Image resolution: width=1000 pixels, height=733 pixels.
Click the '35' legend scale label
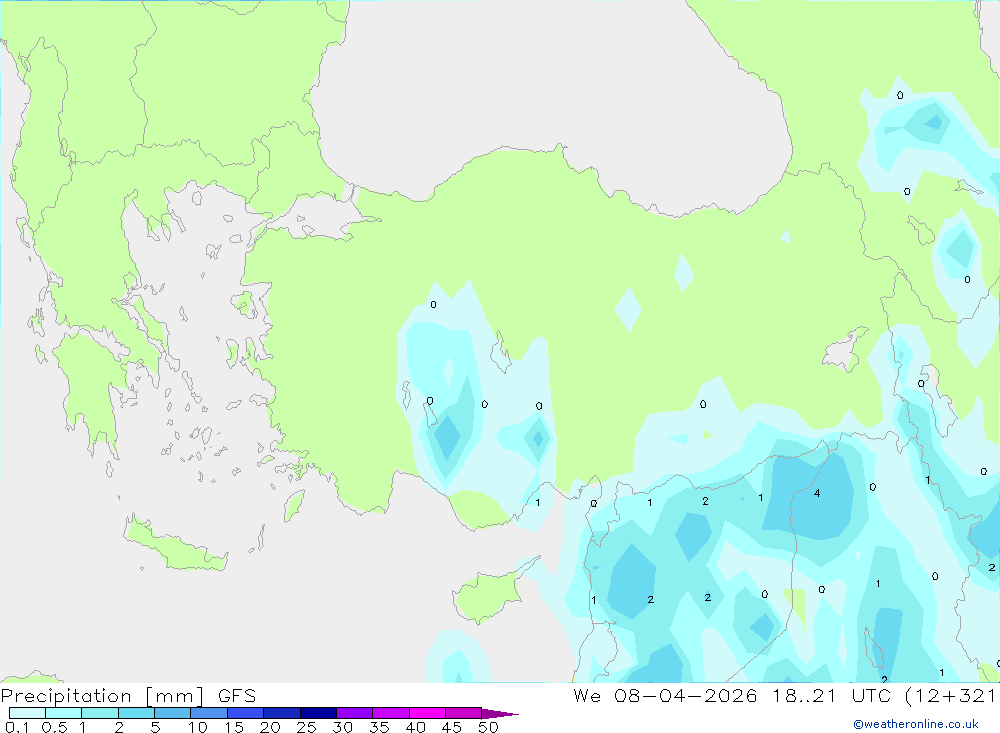pyautogui.click(x=379, y=727)
